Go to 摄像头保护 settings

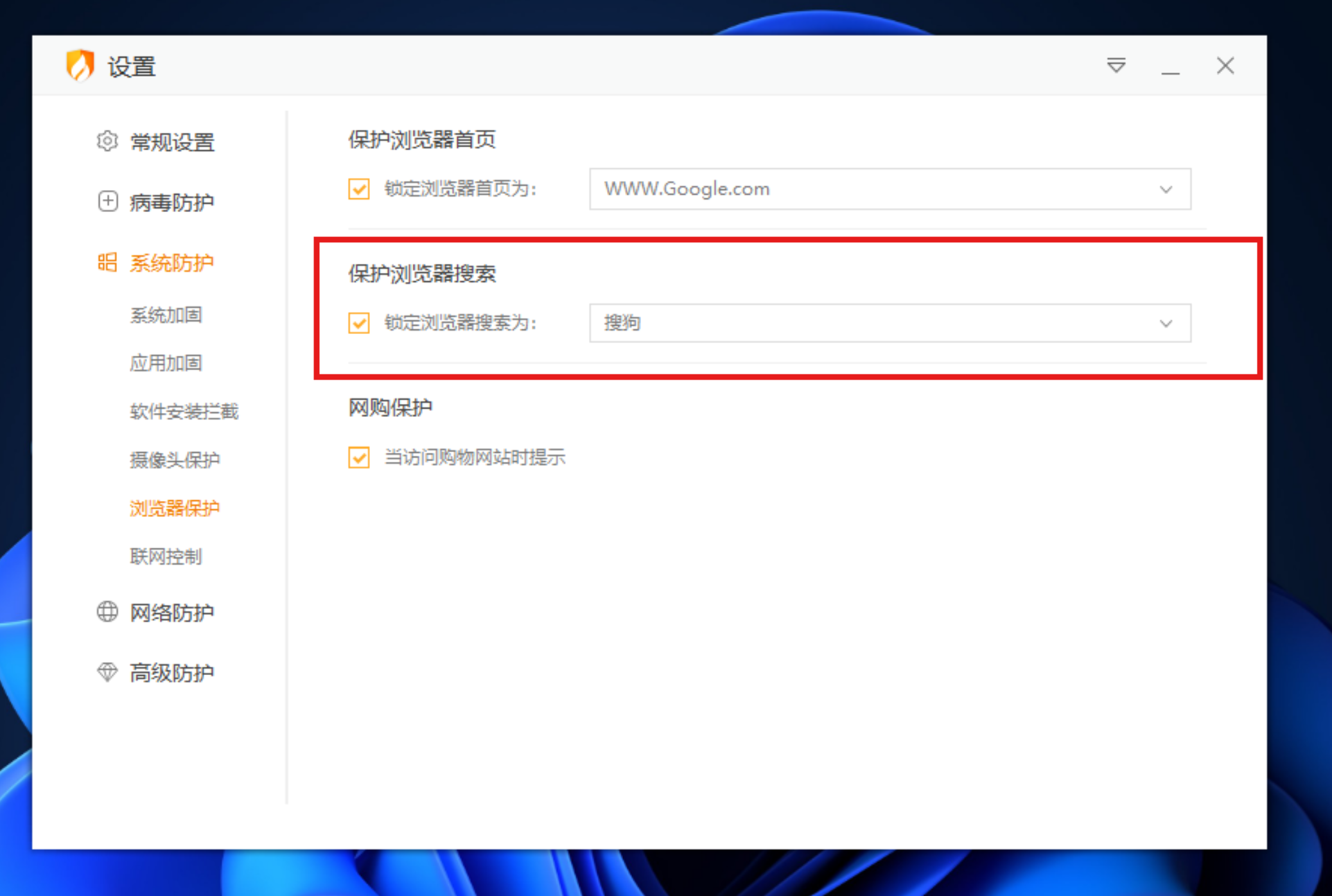click(x=175, y=459)
